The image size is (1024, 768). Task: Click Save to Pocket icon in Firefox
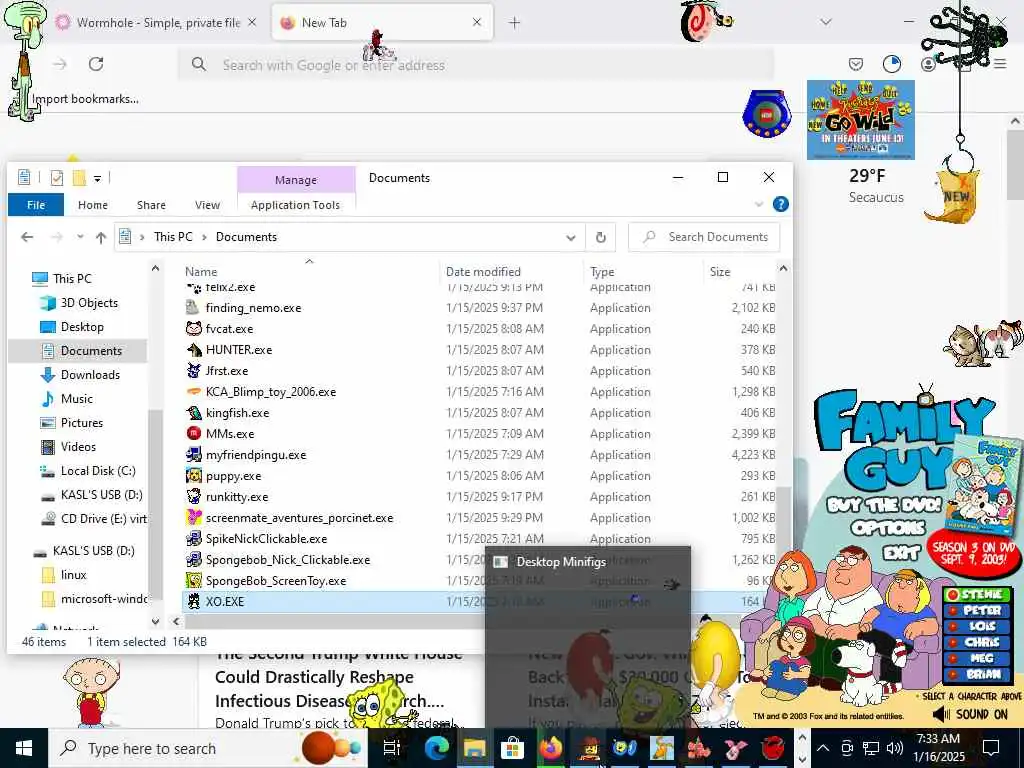click(856, 64)
